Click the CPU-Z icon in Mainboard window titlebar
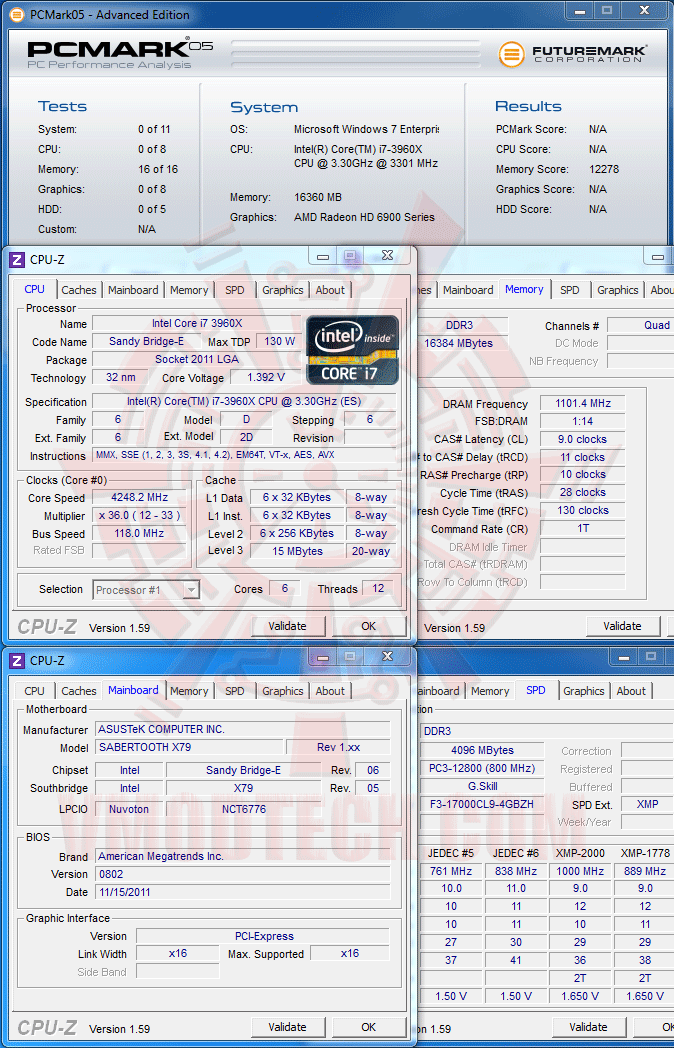 (x=17, y=660)
